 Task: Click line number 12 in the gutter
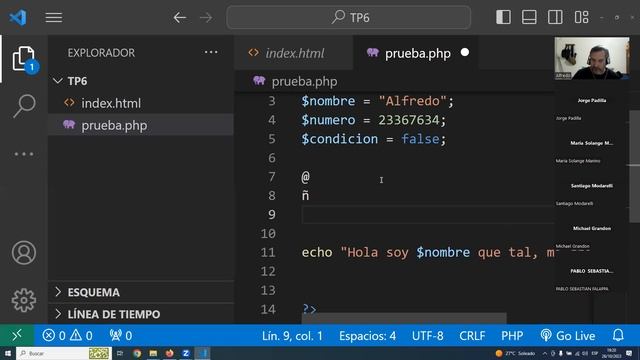268,271
